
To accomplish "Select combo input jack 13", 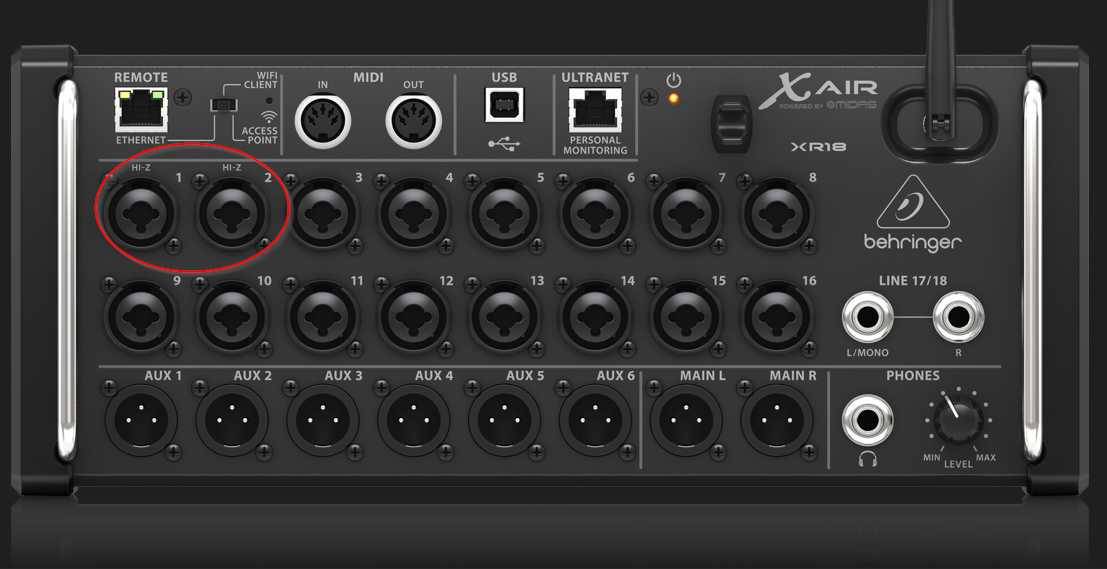I will (504, 316).
